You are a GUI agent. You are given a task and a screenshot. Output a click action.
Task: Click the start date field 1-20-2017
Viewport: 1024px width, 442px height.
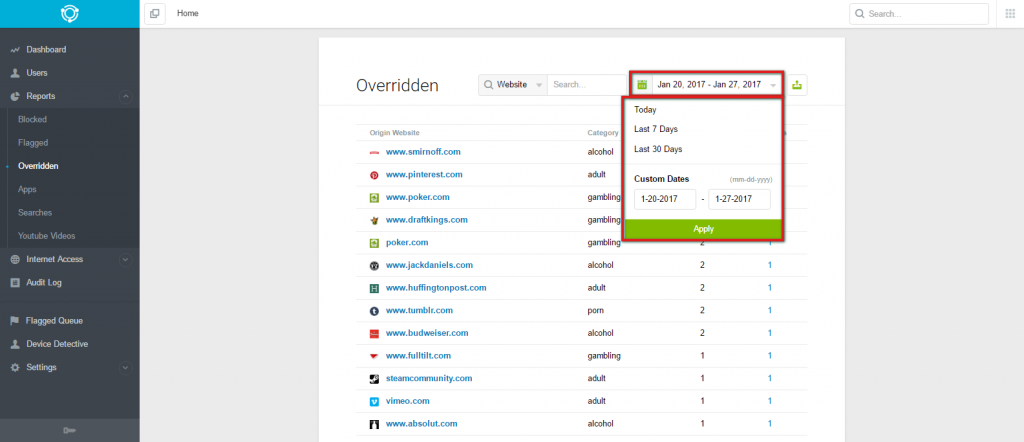665,199
